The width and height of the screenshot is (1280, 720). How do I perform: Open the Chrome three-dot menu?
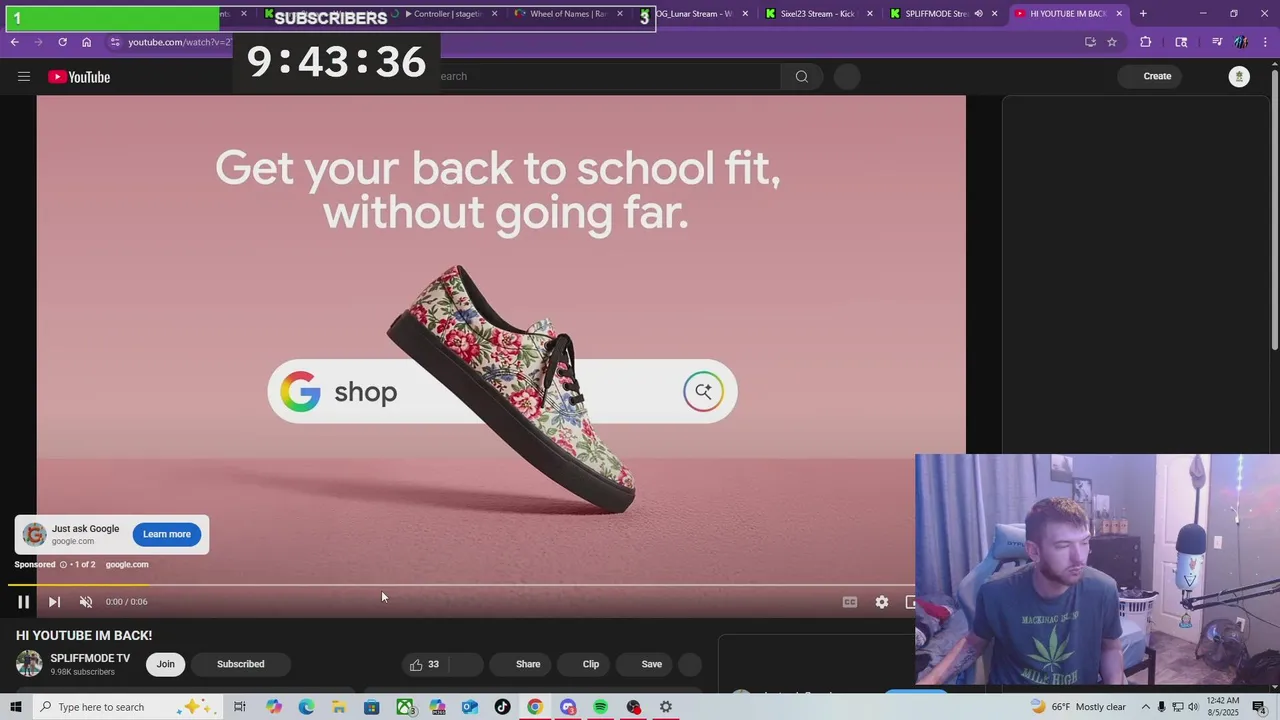coord(1266,42)
